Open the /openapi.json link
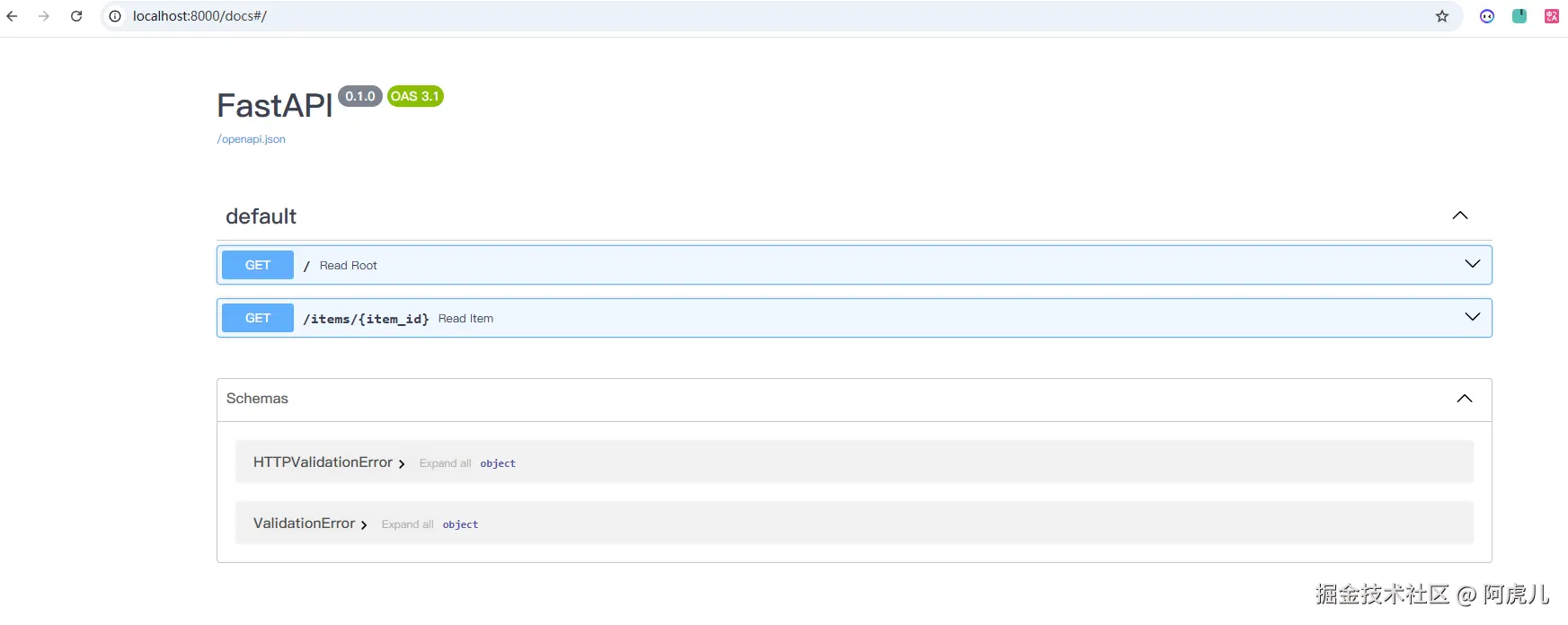This screenshot has height=625, width=1568. 252,139
